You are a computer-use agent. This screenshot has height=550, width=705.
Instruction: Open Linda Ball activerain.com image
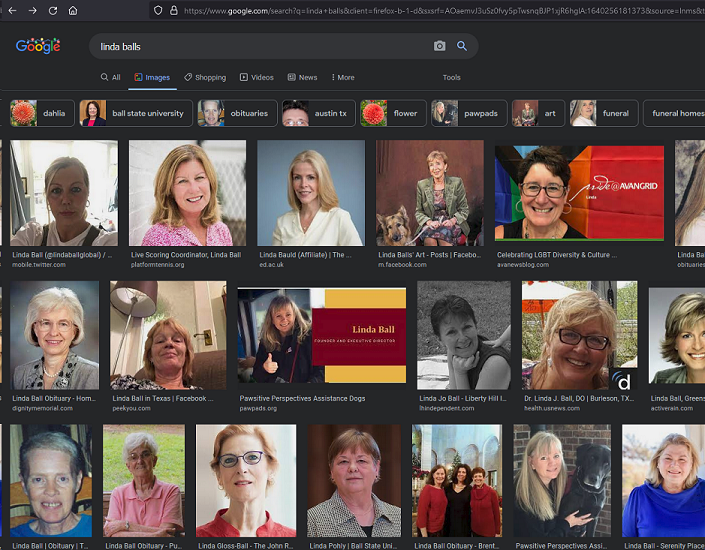(x=677, y=335)
